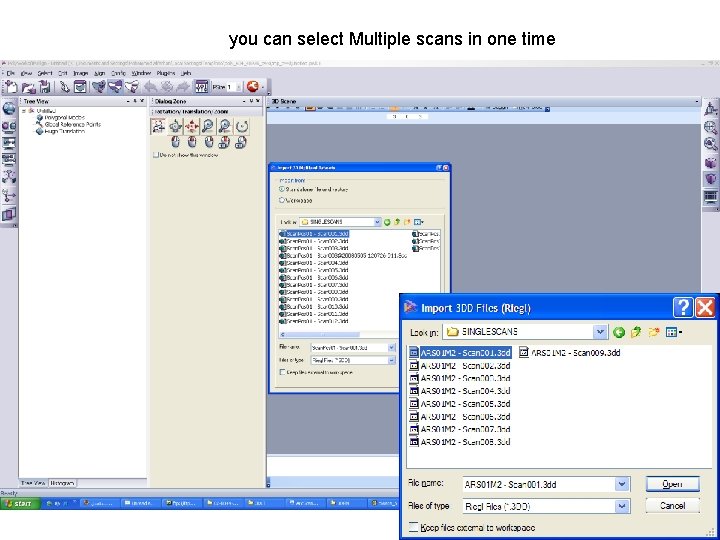
Task: Tick the keep files external checkbox in rear import dialog
Action: 282,372
